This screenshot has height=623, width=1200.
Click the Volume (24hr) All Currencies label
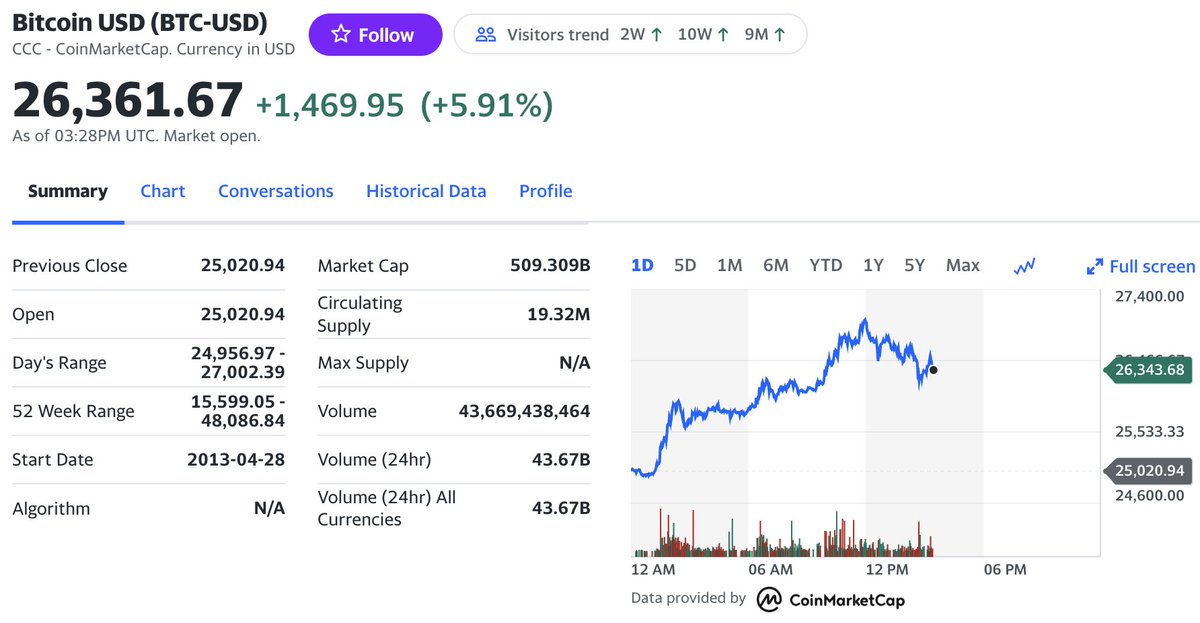click(x=387, y=508)
